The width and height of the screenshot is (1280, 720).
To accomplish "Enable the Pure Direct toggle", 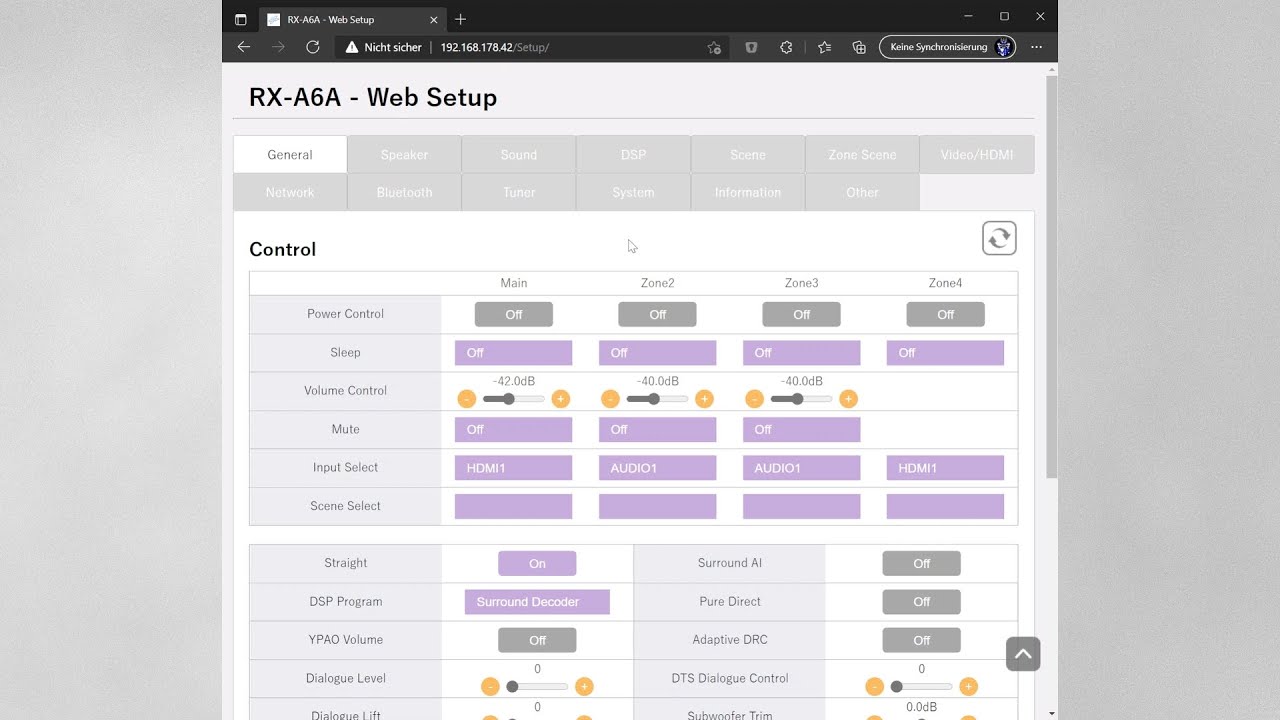I will coord(922,602).
